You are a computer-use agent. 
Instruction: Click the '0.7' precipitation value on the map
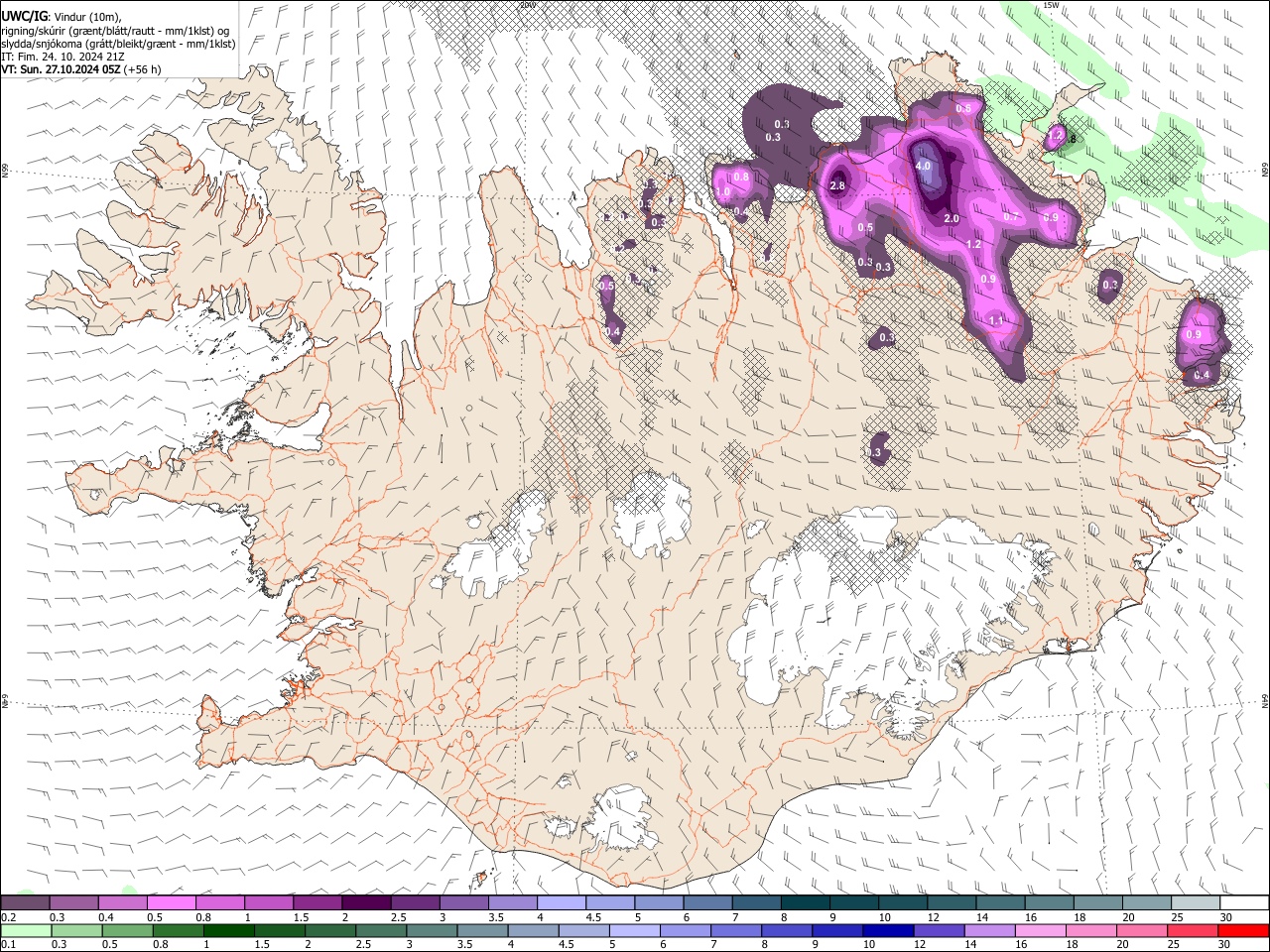(1011, 215)
